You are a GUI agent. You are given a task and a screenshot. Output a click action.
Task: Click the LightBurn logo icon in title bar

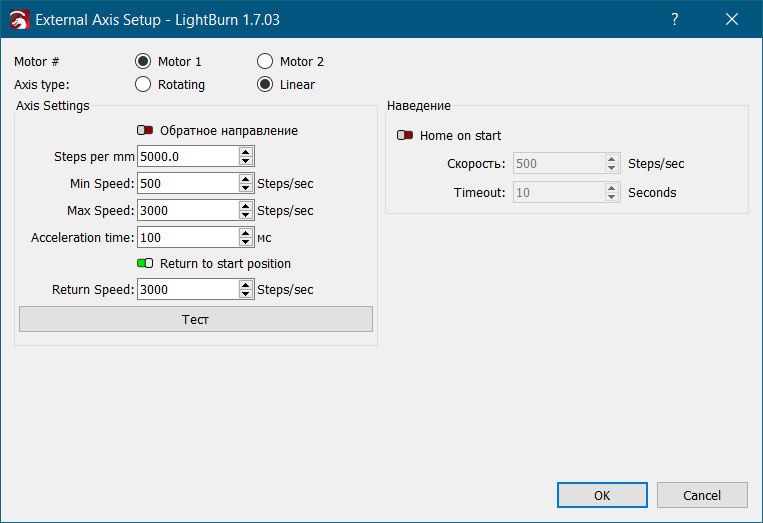(20, 20)
